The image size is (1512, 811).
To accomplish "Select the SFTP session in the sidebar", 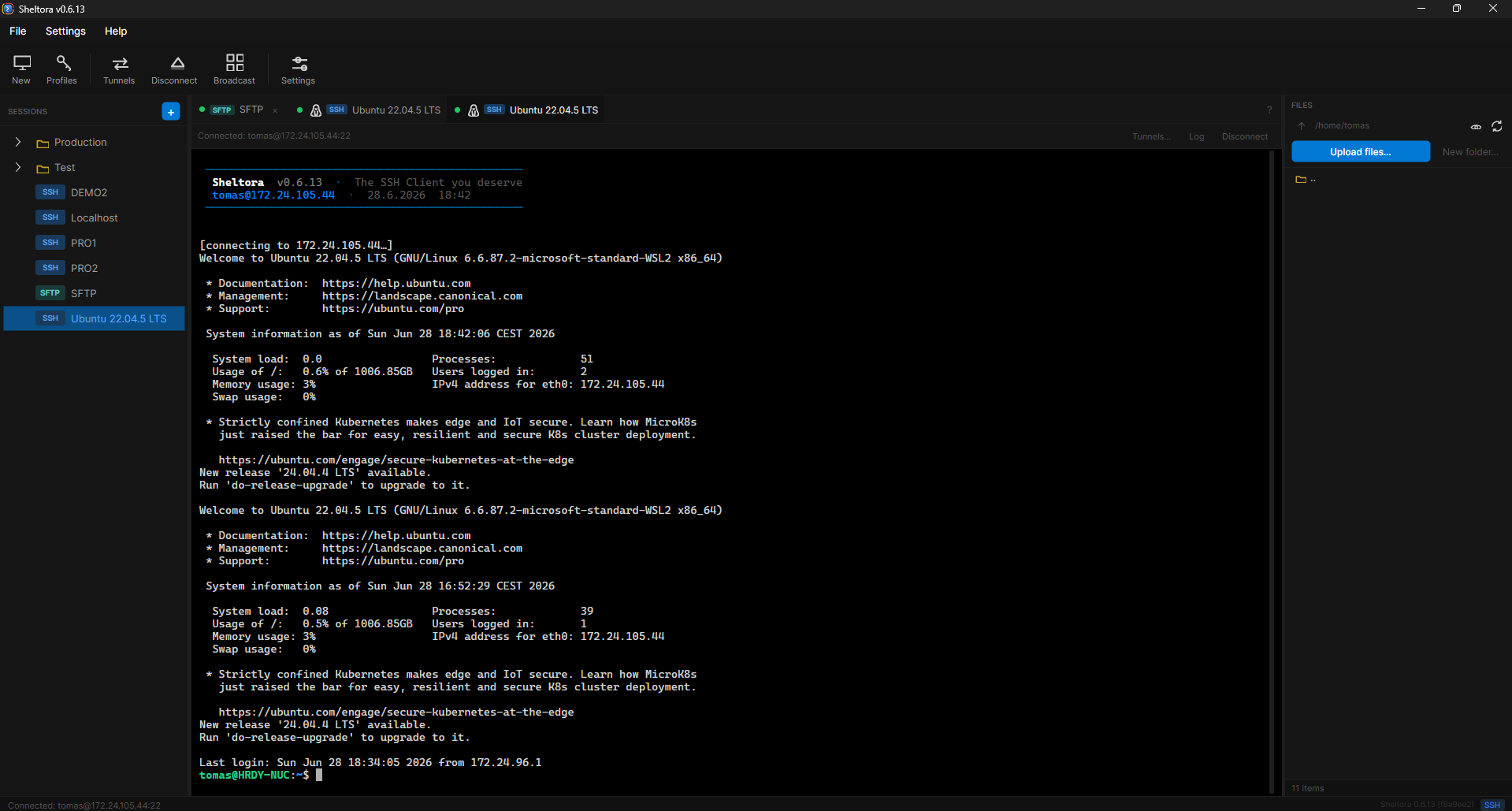I will coord(95,293).
